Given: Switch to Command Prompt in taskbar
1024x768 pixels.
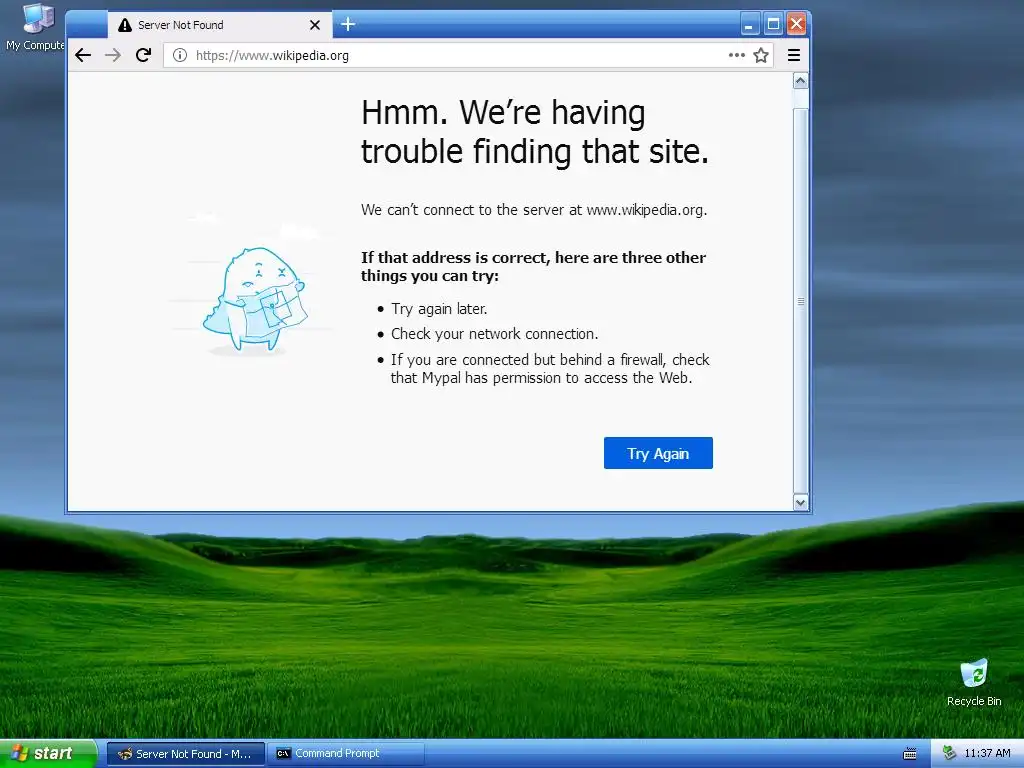Looking at the screenshot, I should (345, 754).
